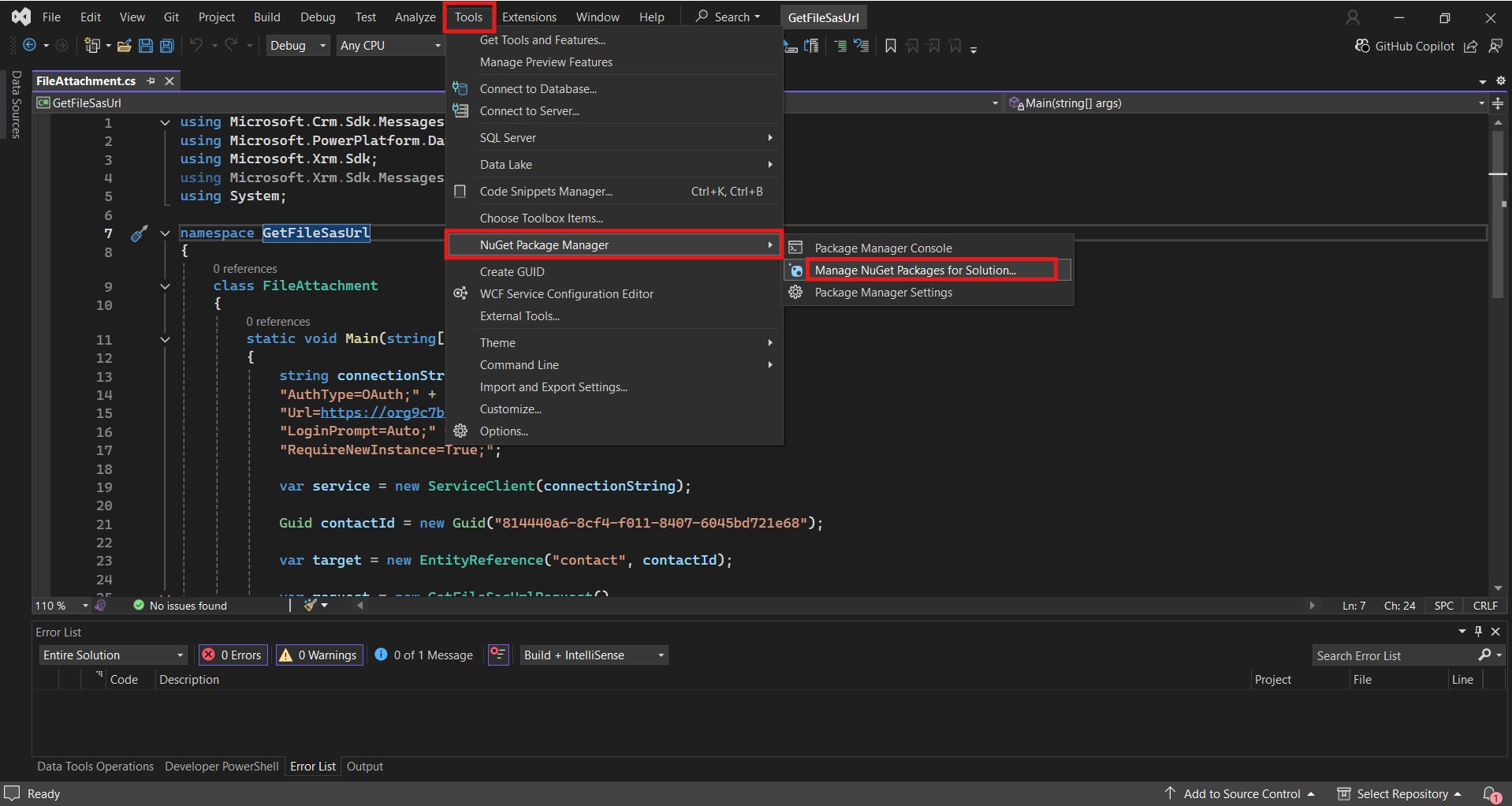Click Add to Source Control
This screenshot has width=1512, height=806.
(1241, 793)
